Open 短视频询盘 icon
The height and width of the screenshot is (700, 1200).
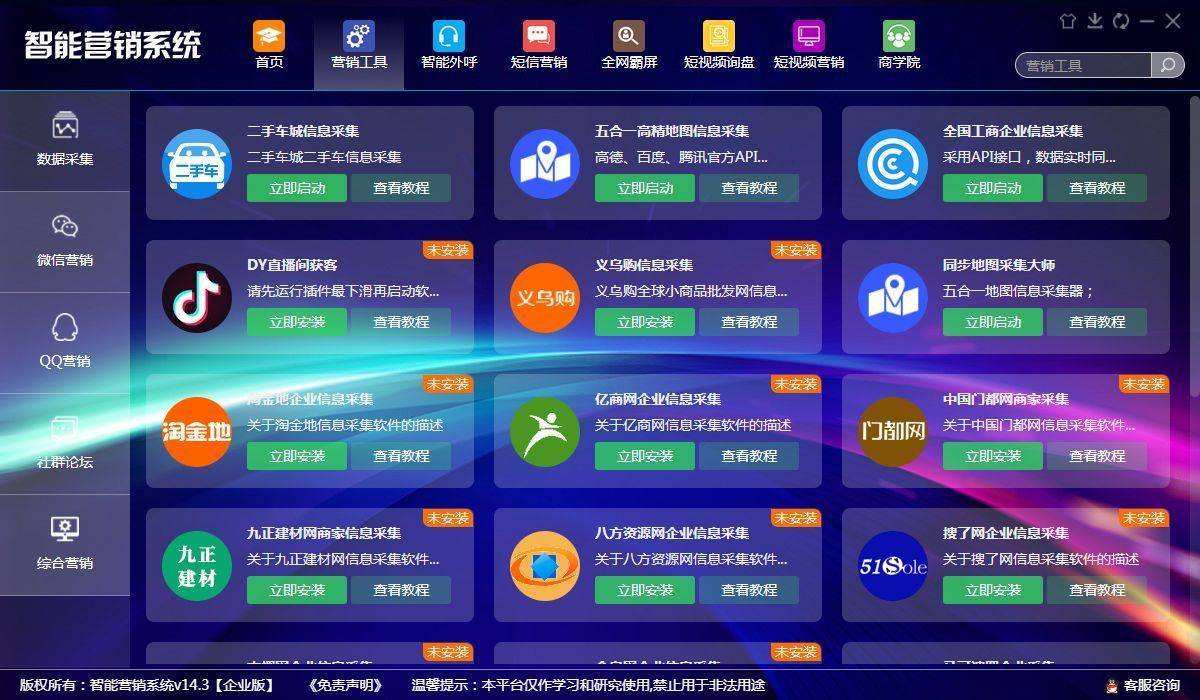[x=719, y=37]
